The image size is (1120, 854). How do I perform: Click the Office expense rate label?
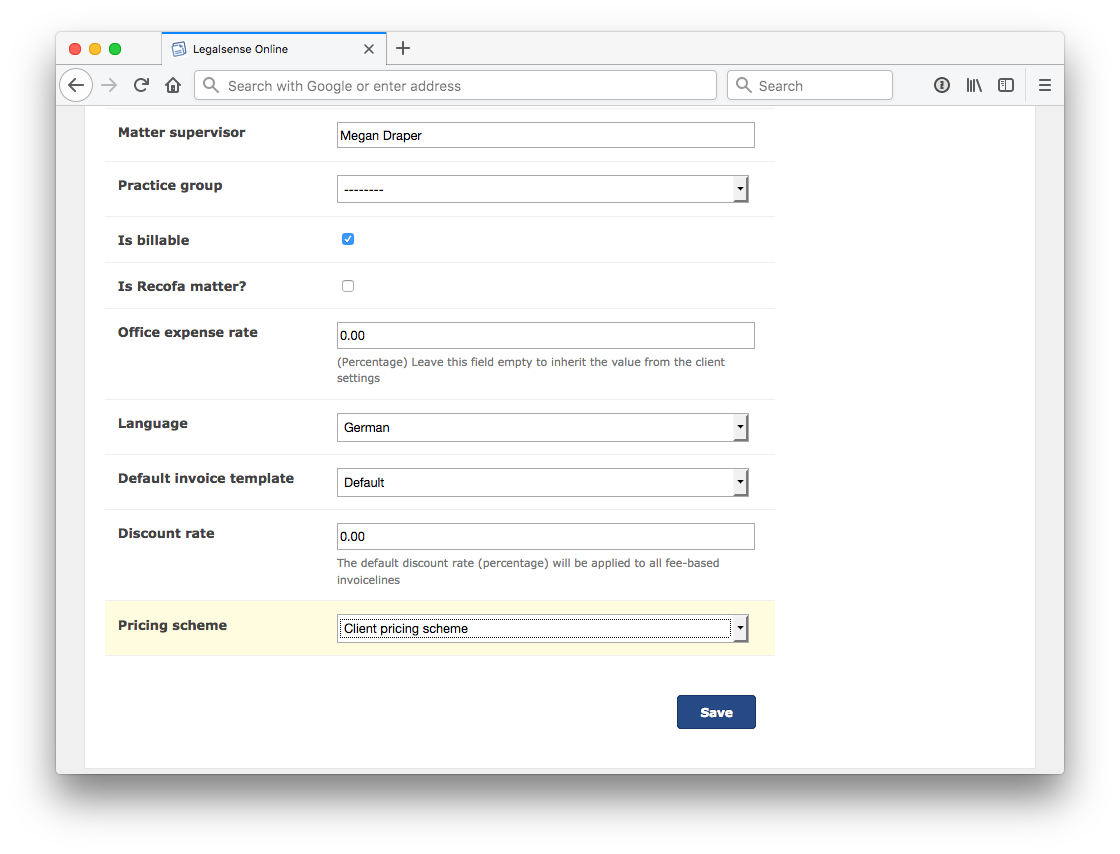[188, 332]
